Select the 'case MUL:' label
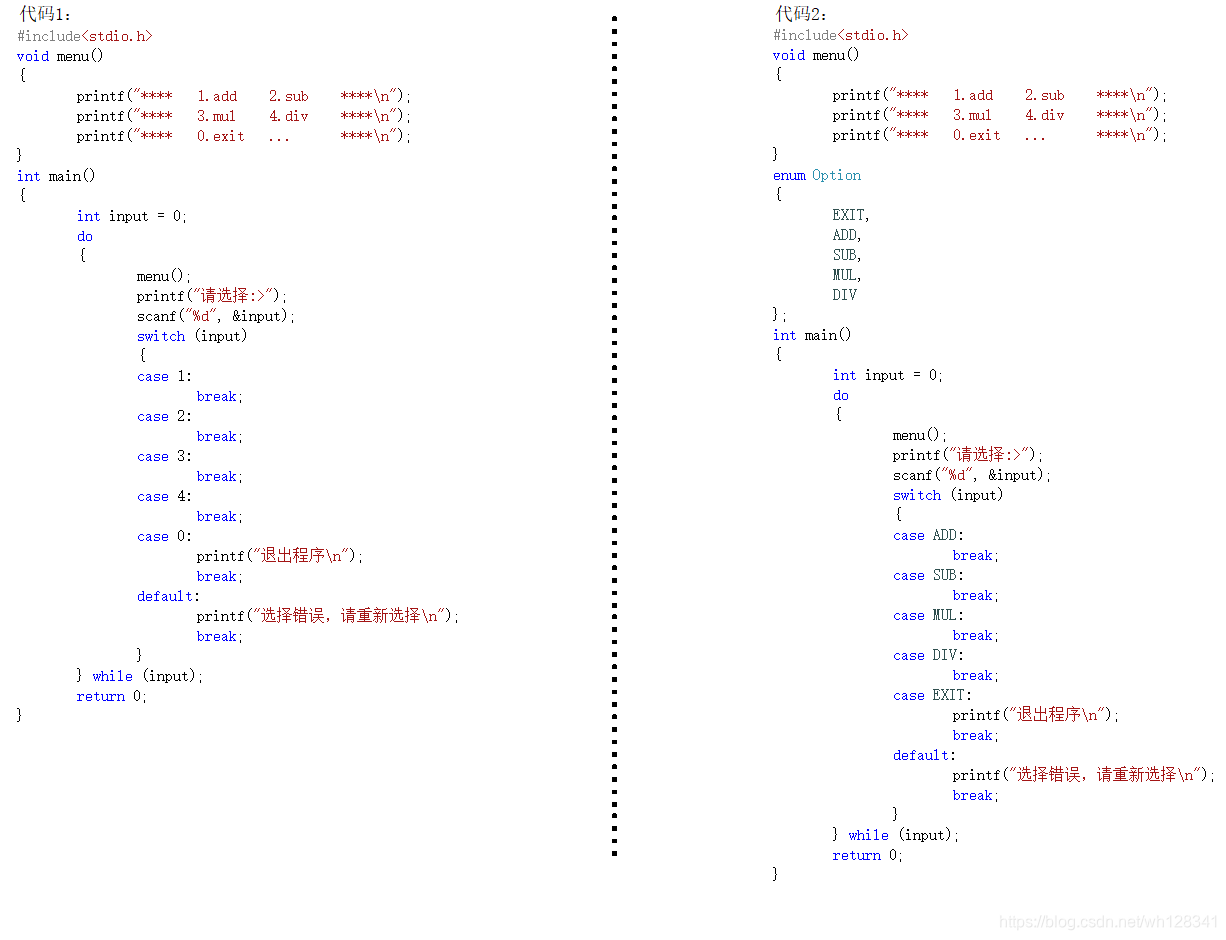 (x=929, y=615)
